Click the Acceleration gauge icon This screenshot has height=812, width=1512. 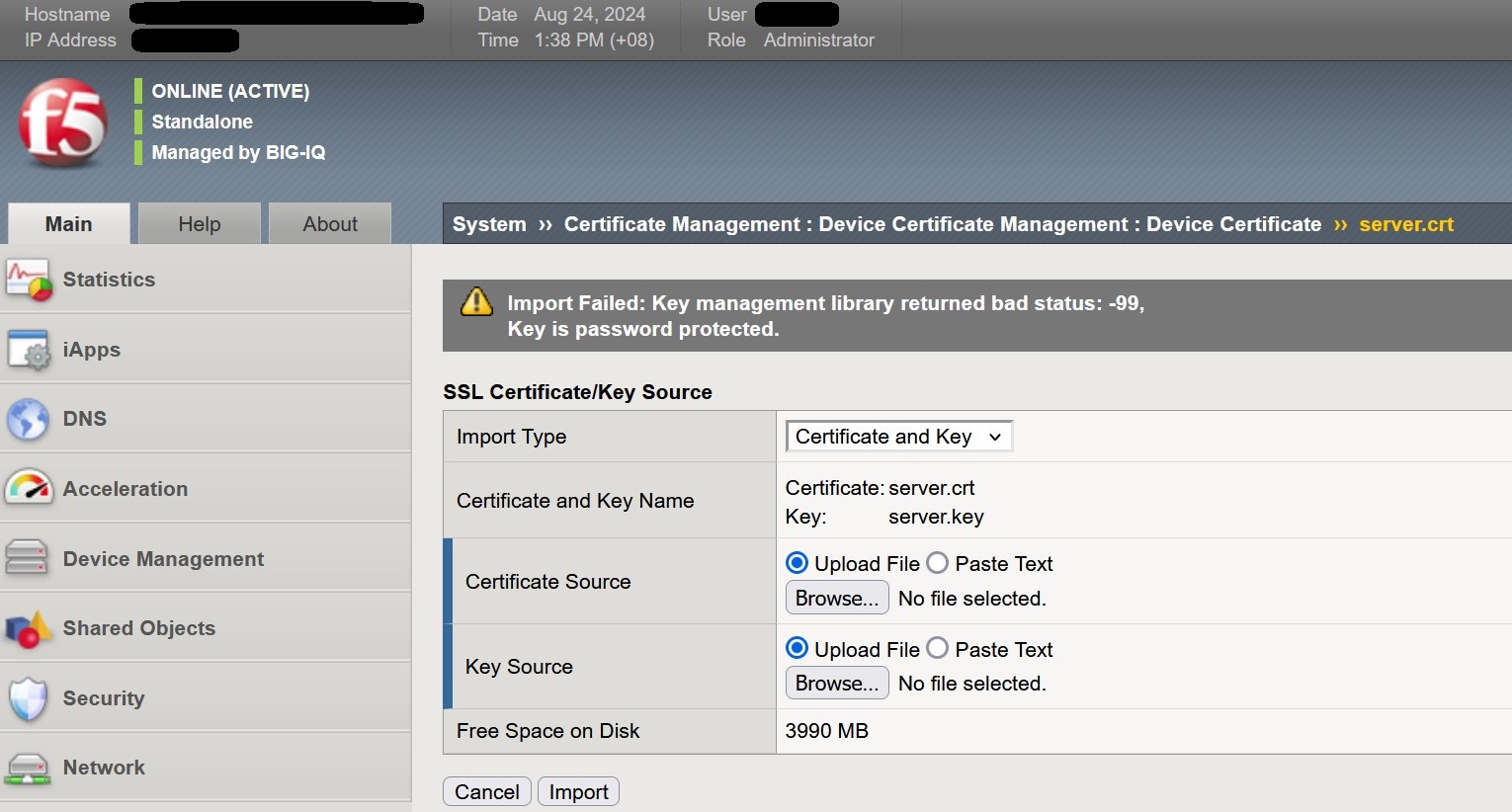[29, 488]
